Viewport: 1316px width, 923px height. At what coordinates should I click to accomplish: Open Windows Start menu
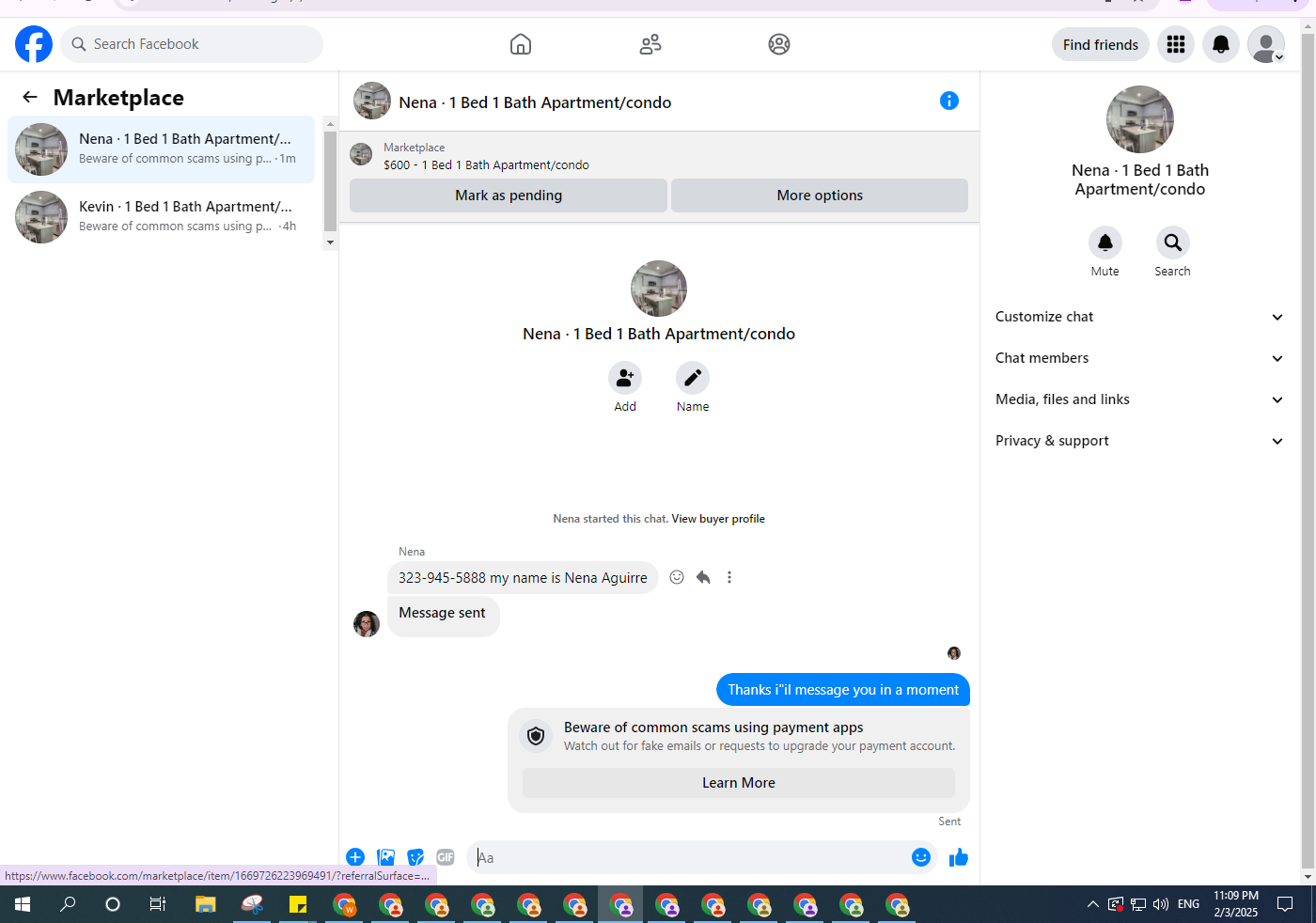pos(23,904)
